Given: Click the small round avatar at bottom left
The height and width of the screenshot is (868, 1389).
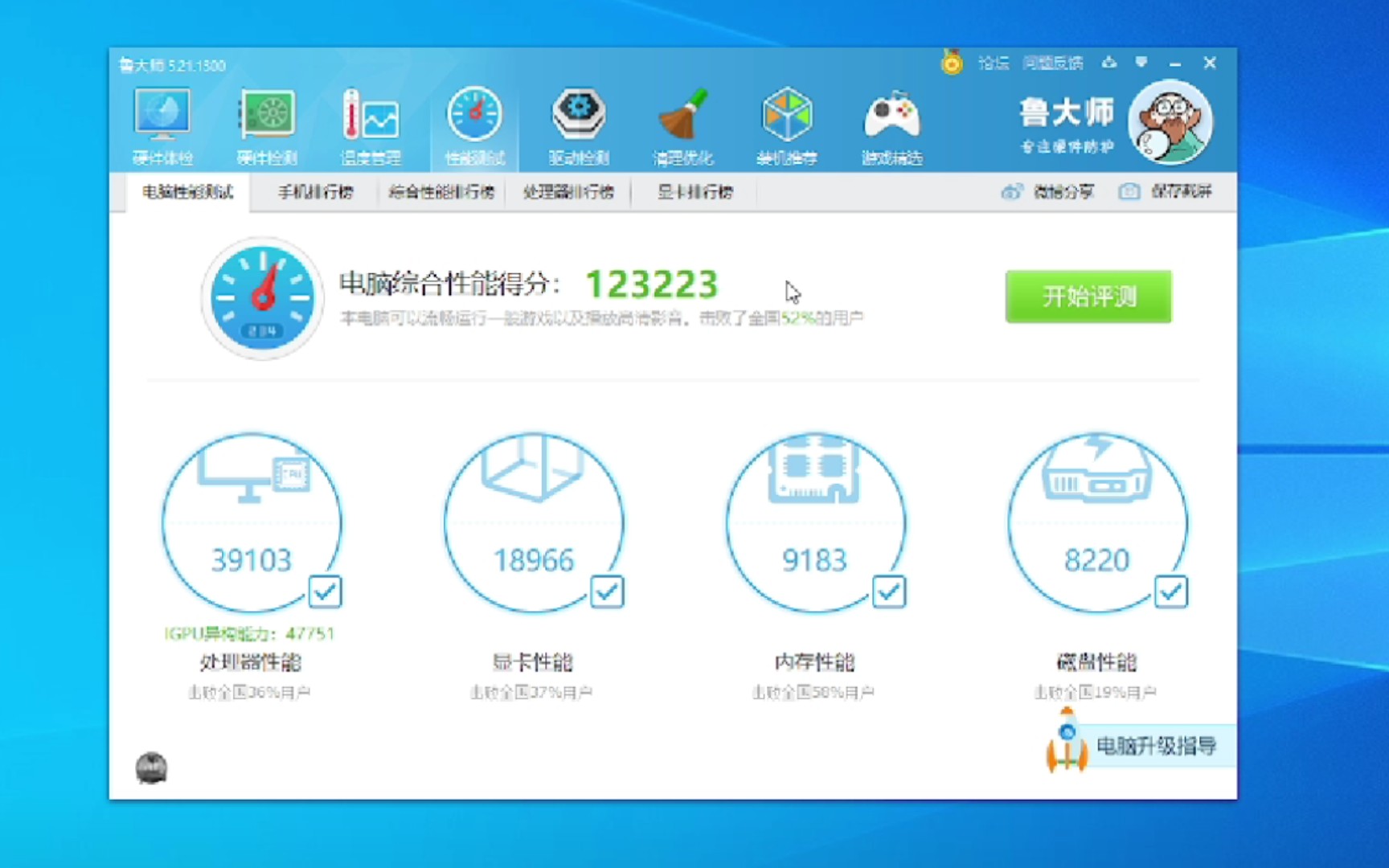Looking at the screenshot, I should coord(151,768).
